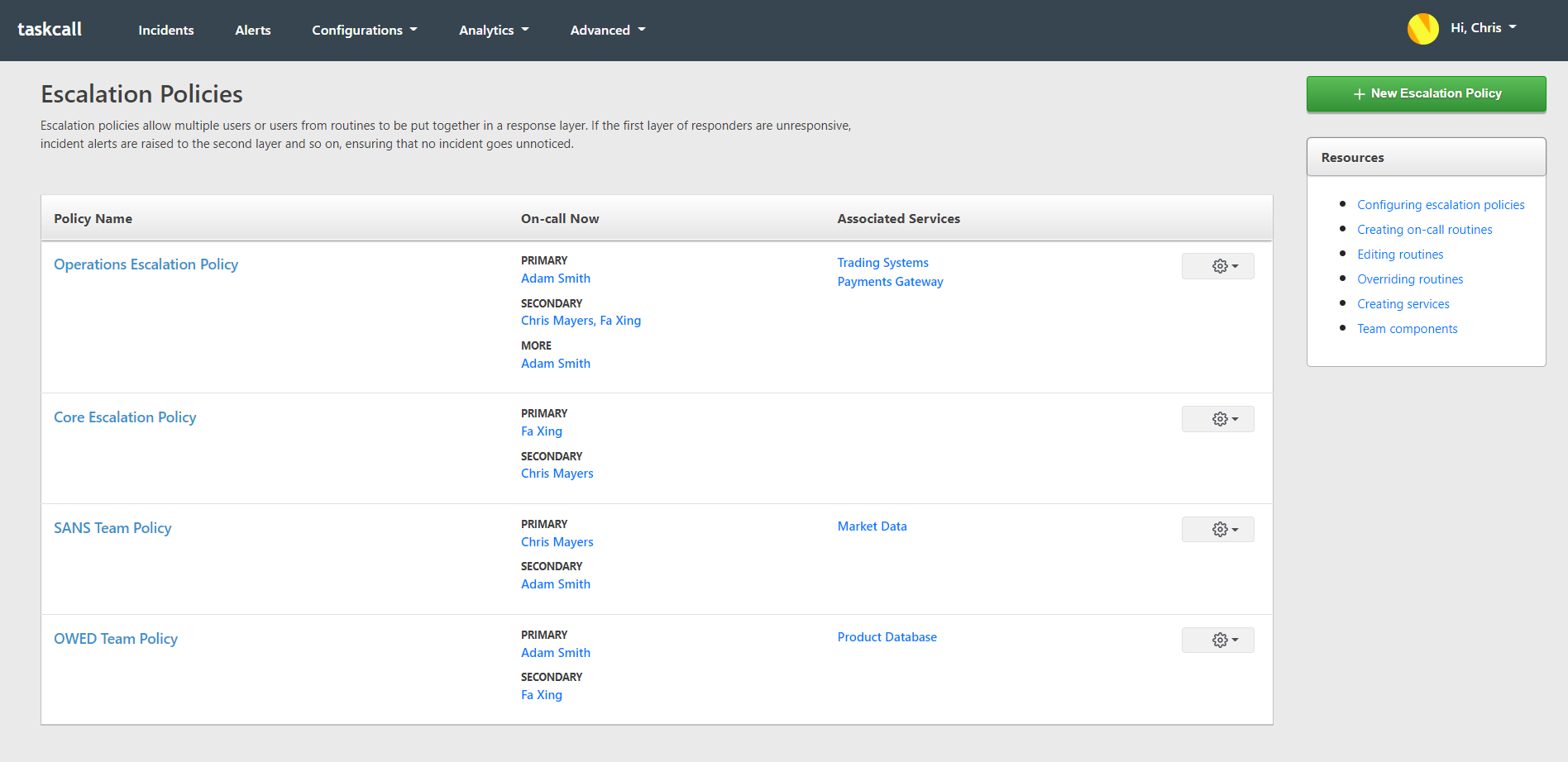
Task: Click the New Escalation Policy button
Action: point(1426,94)
